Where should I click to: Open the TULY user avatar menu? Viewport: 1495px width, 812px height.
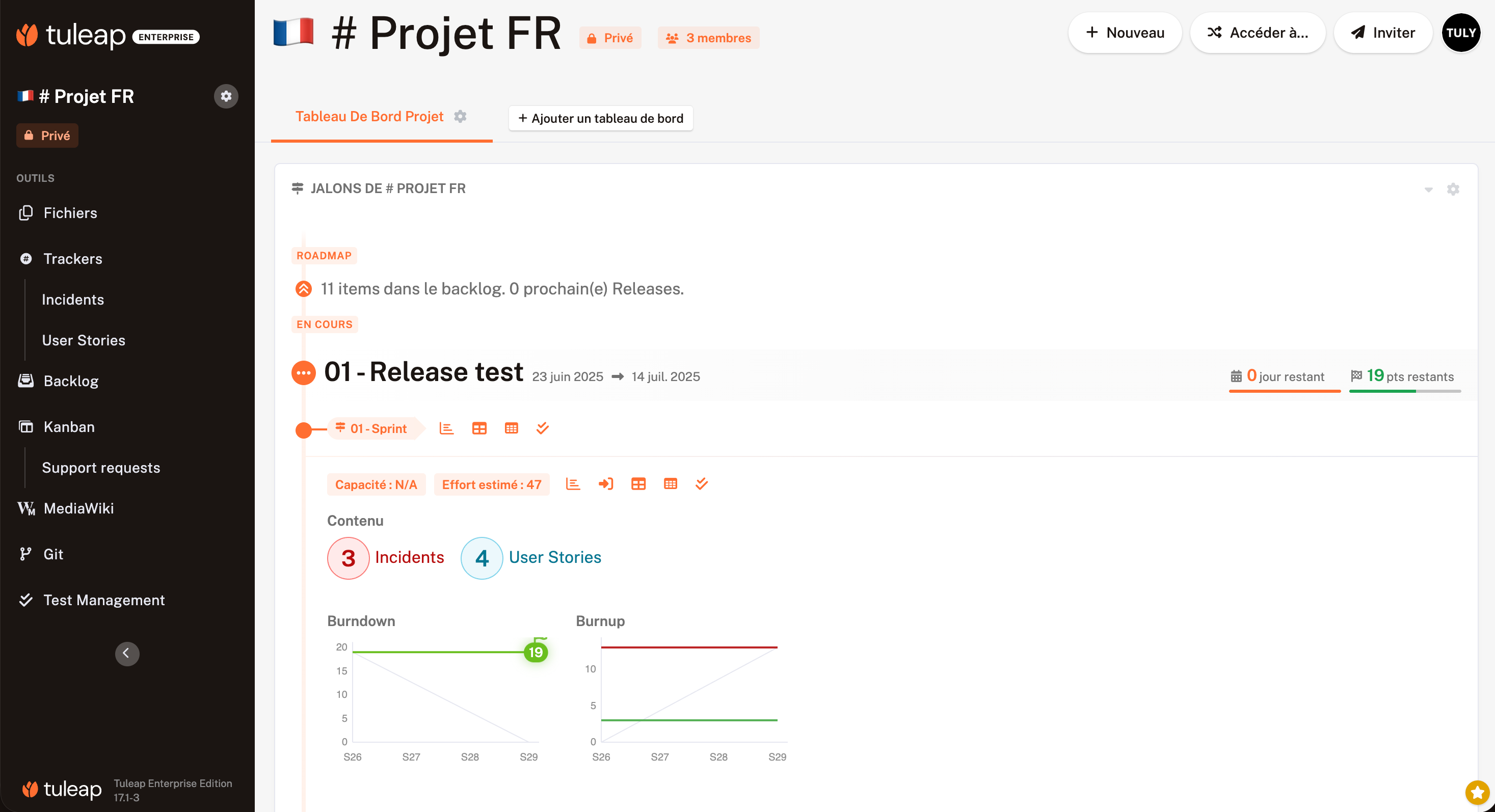pos(1460,33)
